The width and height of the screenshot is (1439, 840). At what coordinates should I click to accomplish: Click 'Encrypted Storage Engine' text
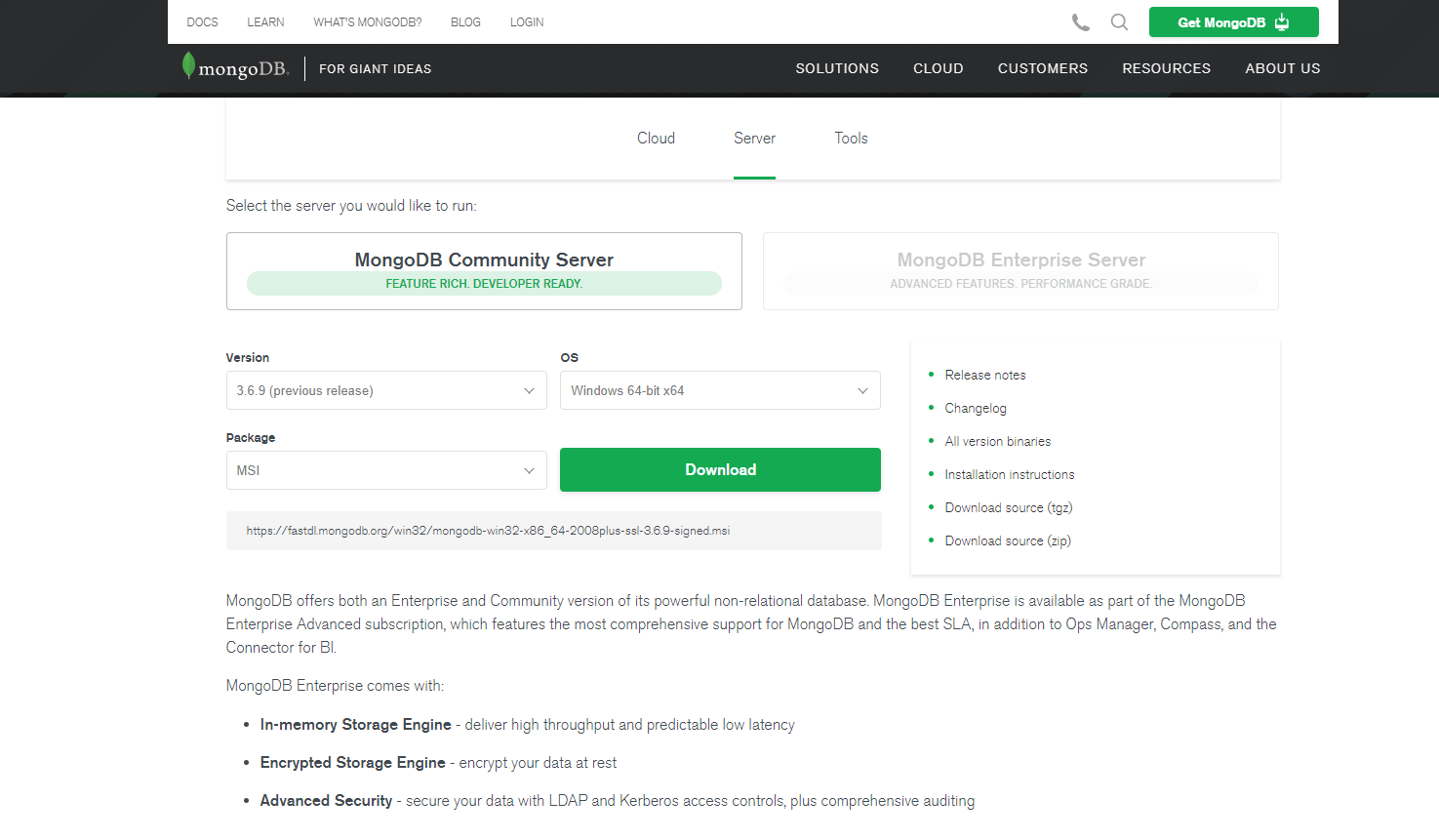coord(353,763)
